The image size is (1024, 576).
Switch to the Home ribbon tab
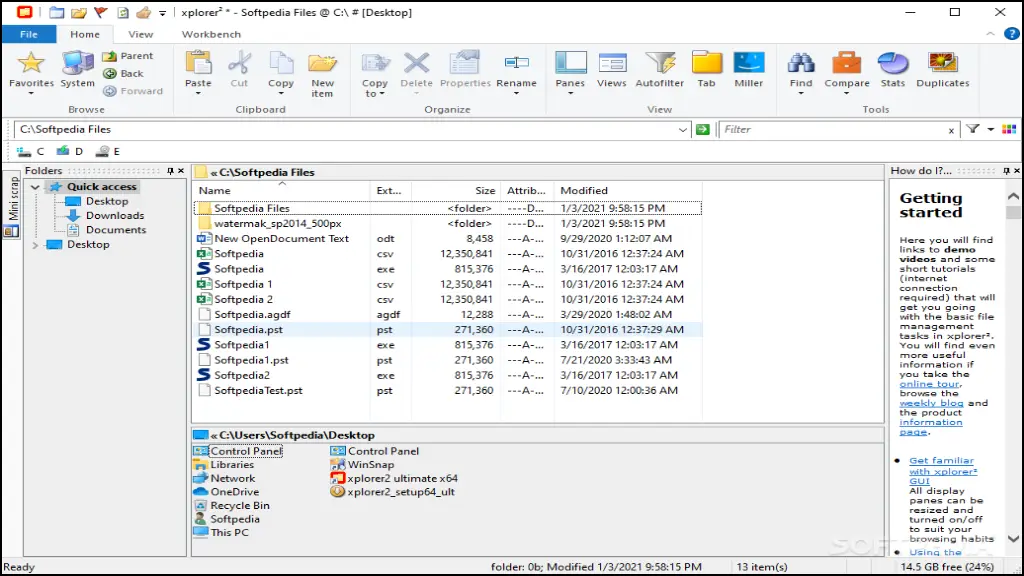click(85, 34)
